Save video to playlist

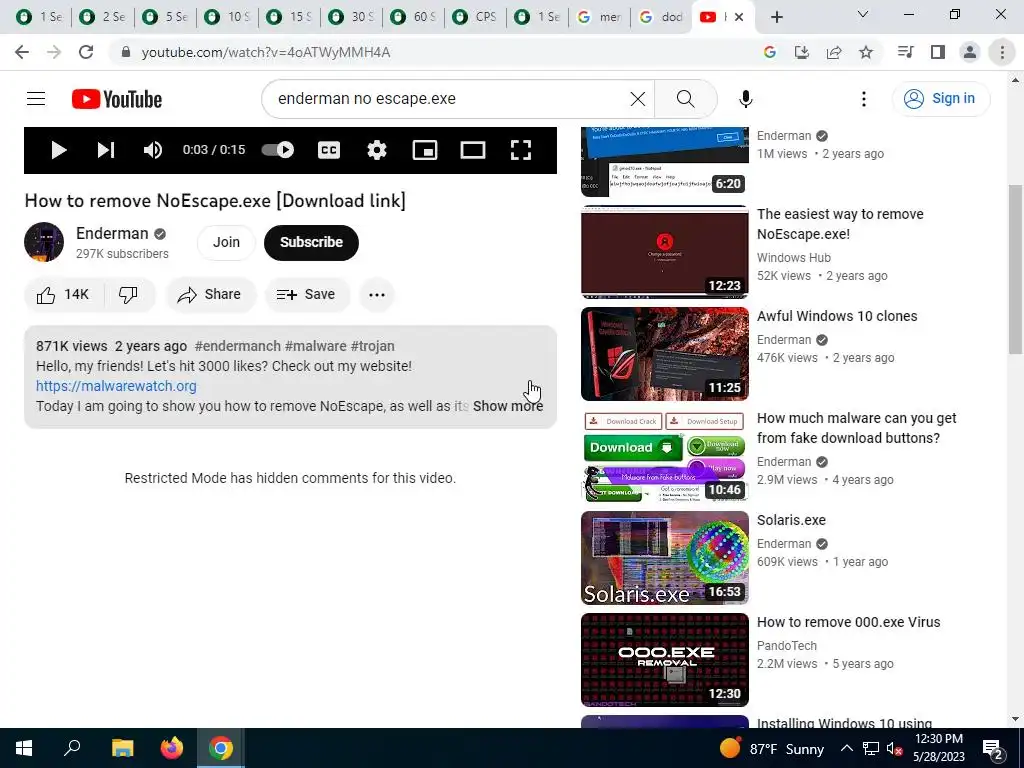tap(306, 295)
